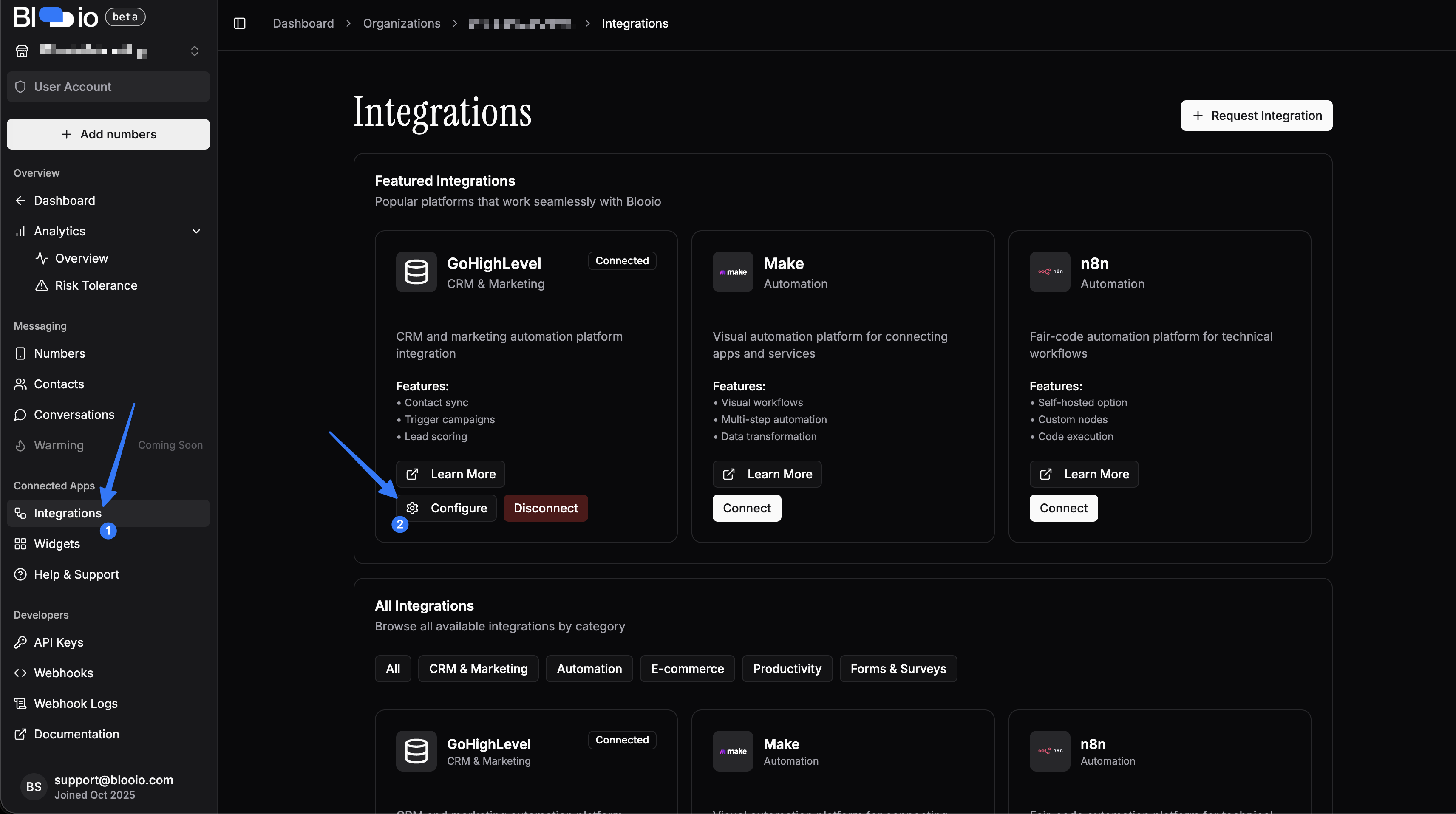The image size is (1456, 814).
Task: Toggle the sidebar panel icon
Action: [240, 23]
